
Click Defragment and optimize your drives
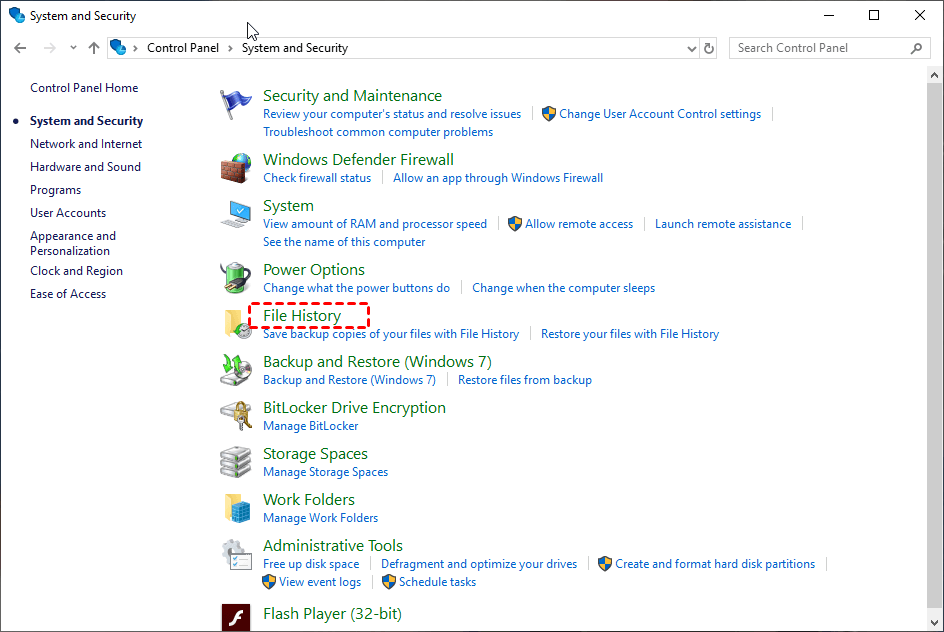pyautogui.click(x=479, y=564)
